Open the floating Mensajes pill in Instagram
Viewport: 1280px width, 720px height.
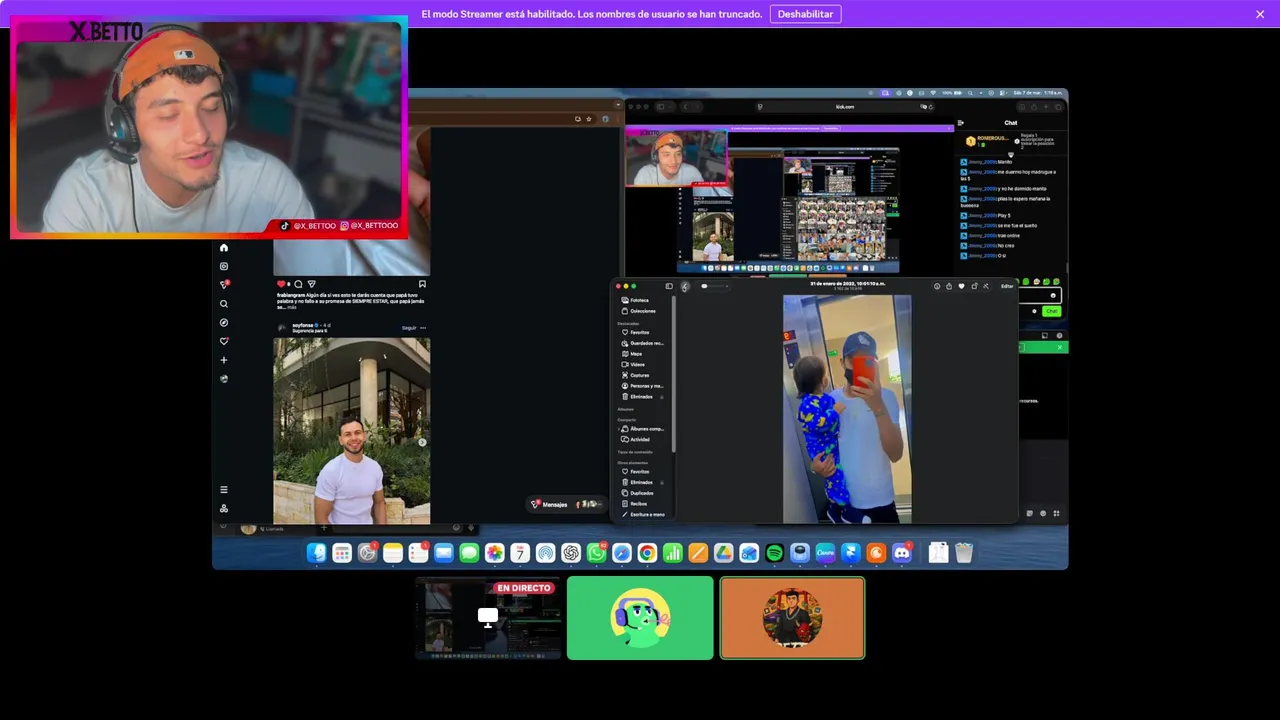pyautogui.click(x=565, y=504)
